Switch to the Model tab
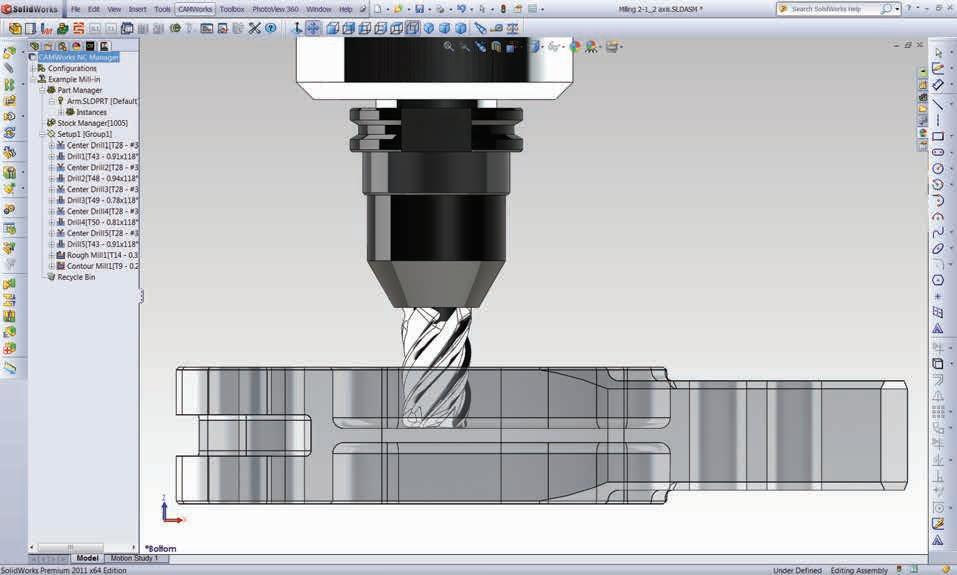 pos(87,558)
